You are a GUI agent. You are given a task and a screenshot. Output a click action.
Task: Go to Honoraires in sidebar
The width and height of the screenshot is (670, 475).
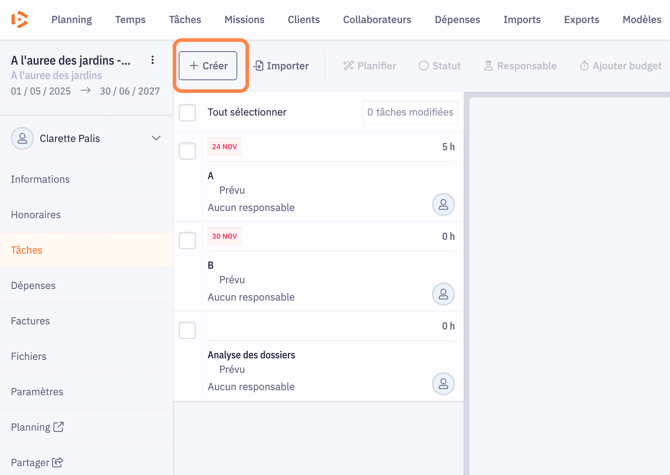coord(36,215)
